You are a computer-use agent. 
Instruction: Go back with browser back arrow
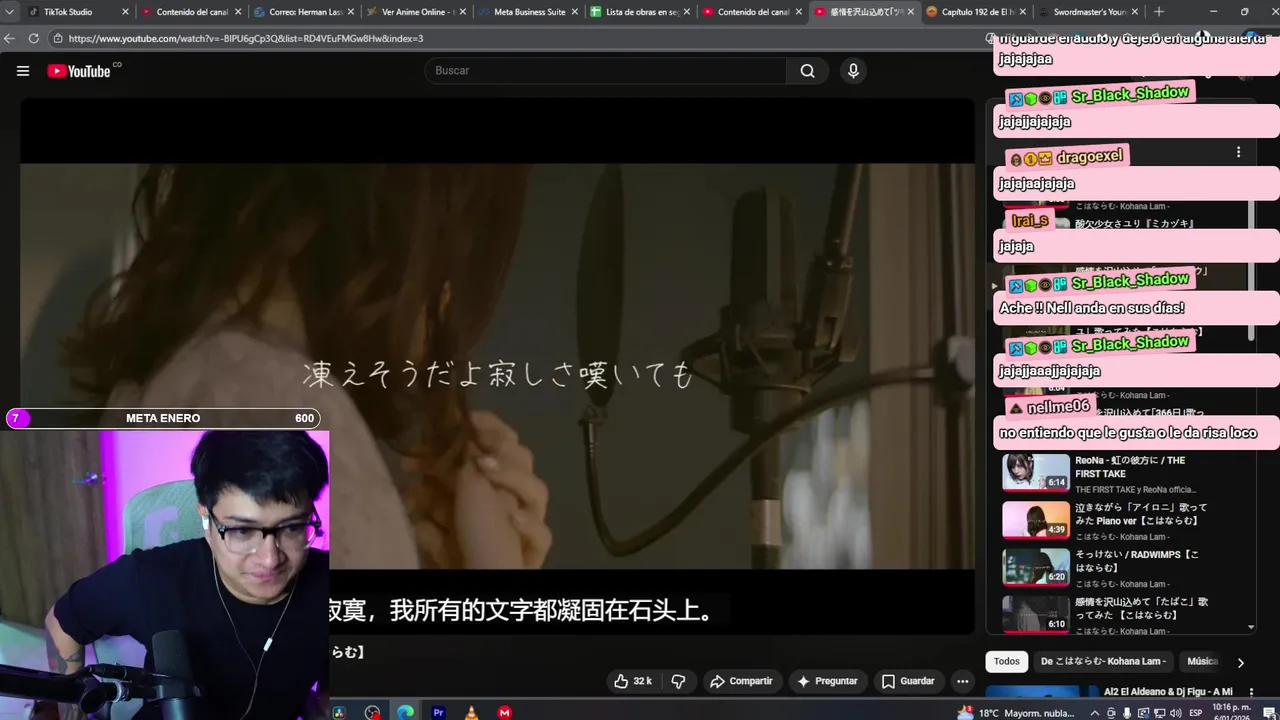(10, 38)
